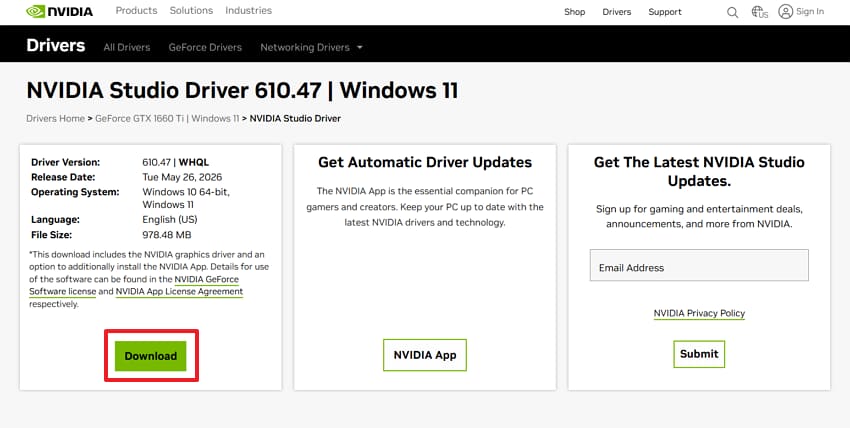This screenshot has width=850, height=428.
Task: Open Drivers in top navigation
Action: point(617,12)
